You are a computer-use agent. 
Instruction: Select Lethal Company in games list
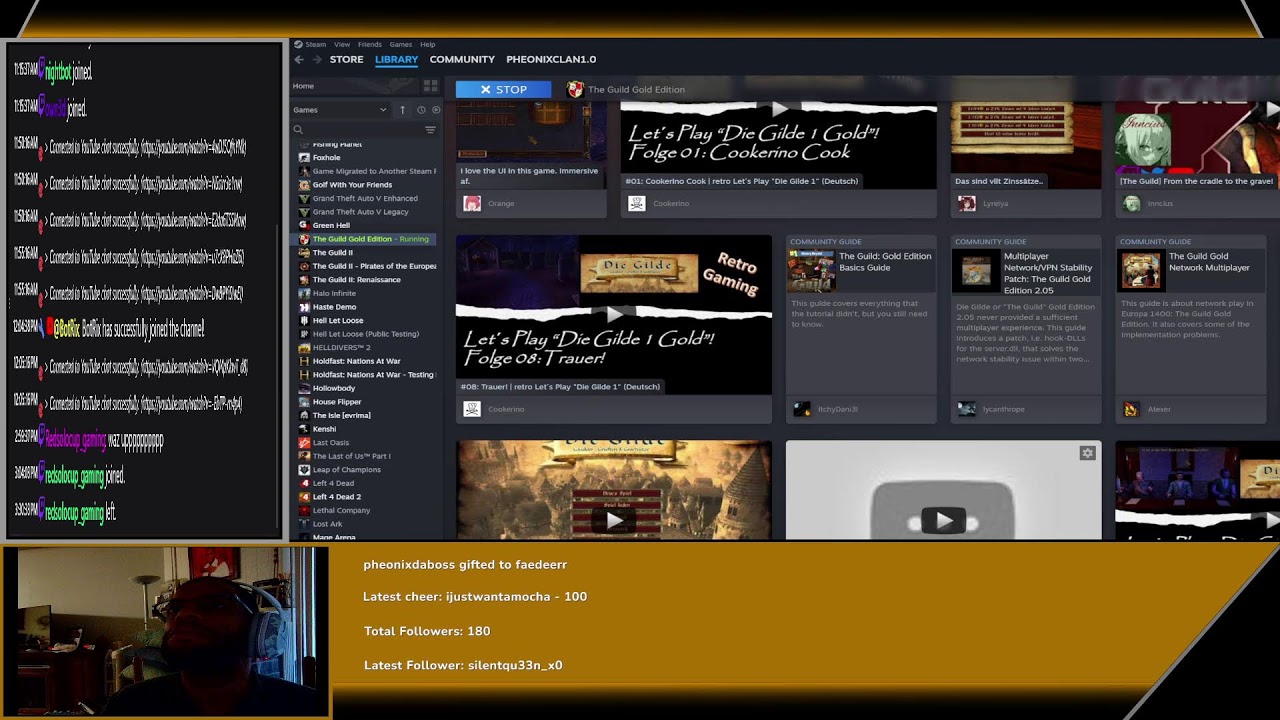(x=342, y=511)
